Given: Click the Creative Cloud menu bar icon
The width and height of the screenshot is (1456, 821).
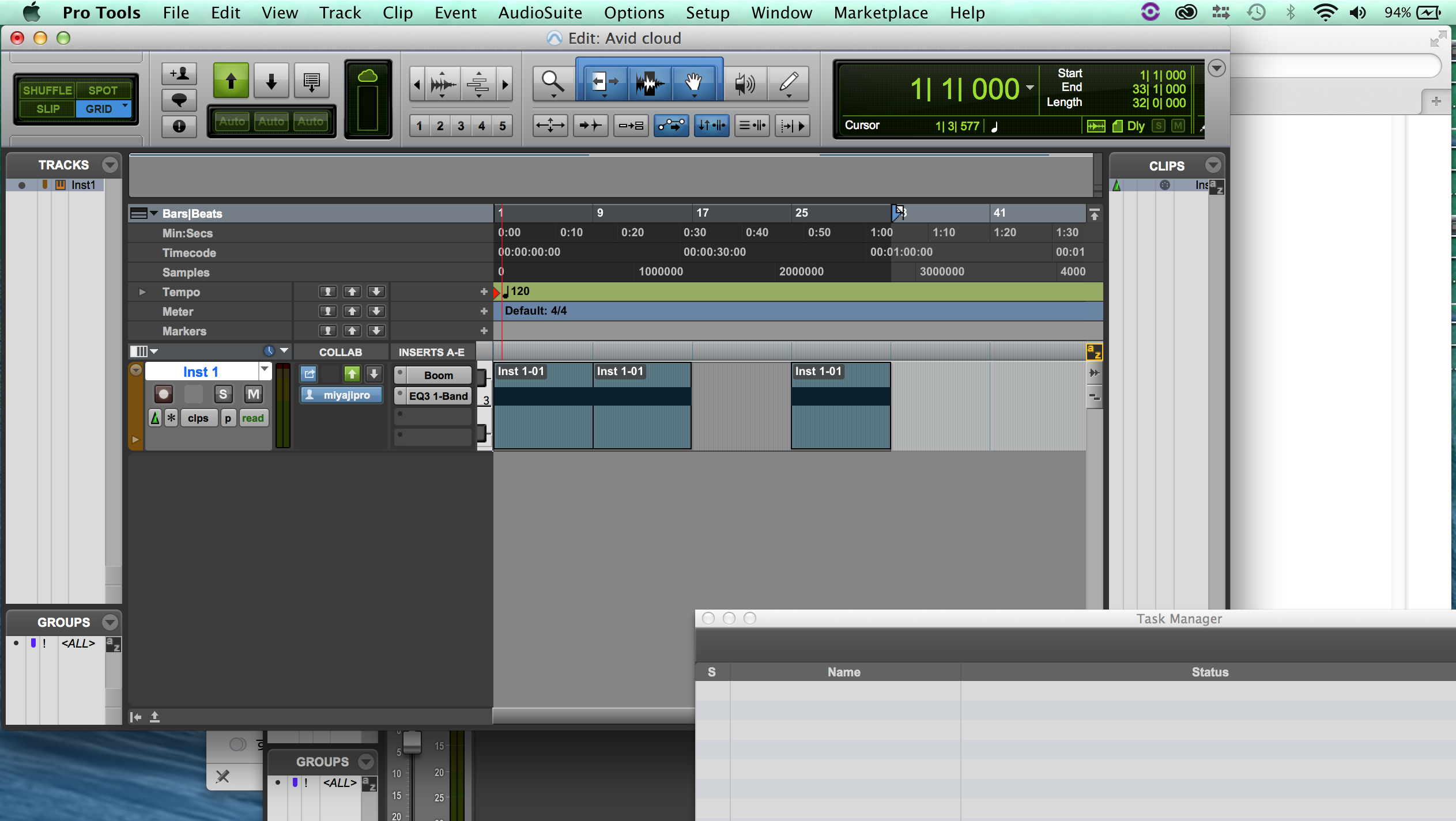Looking at the screenshot, I should point(1186,12).
